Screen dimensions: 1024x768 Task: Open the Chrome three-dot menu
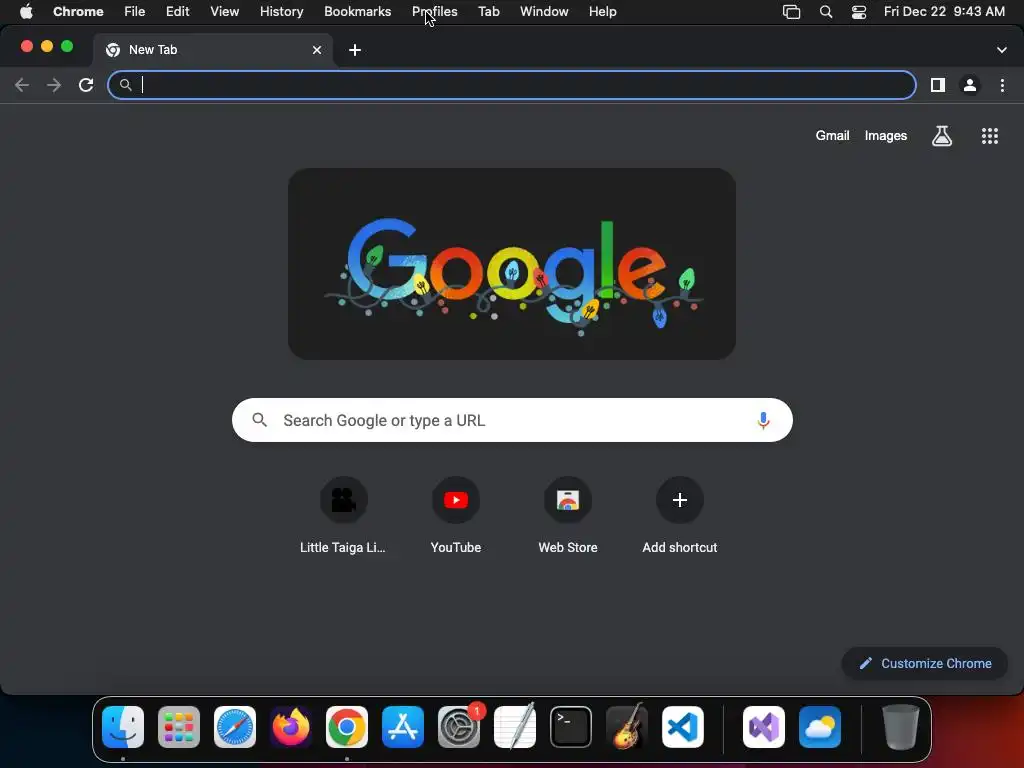coord(1002,85)
